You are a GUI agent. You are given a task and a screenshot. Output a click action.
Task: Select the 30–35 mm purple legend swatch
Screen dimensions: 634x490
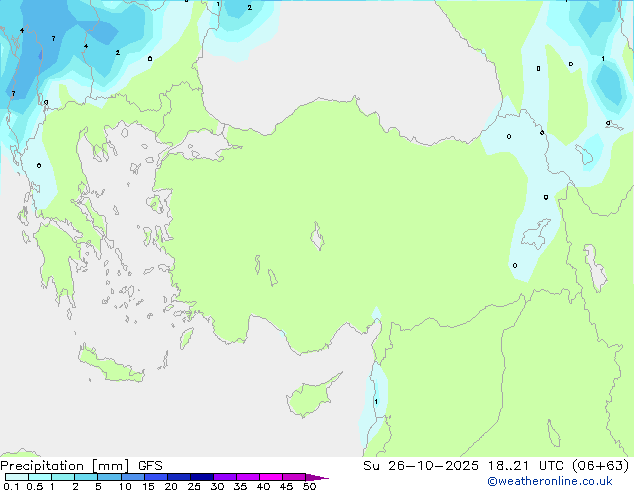[x=224, y=477]
